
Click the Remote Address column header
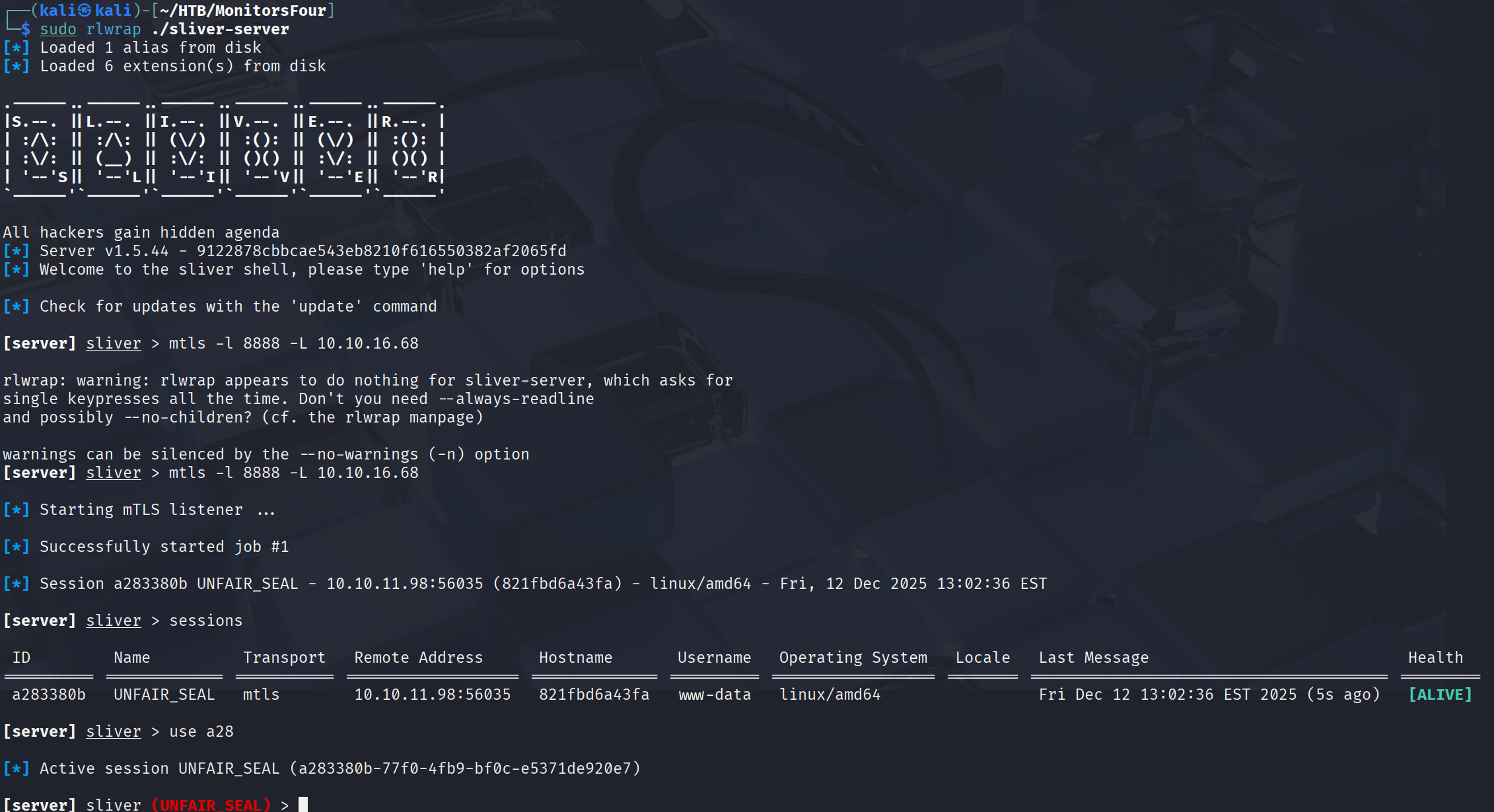418,658
